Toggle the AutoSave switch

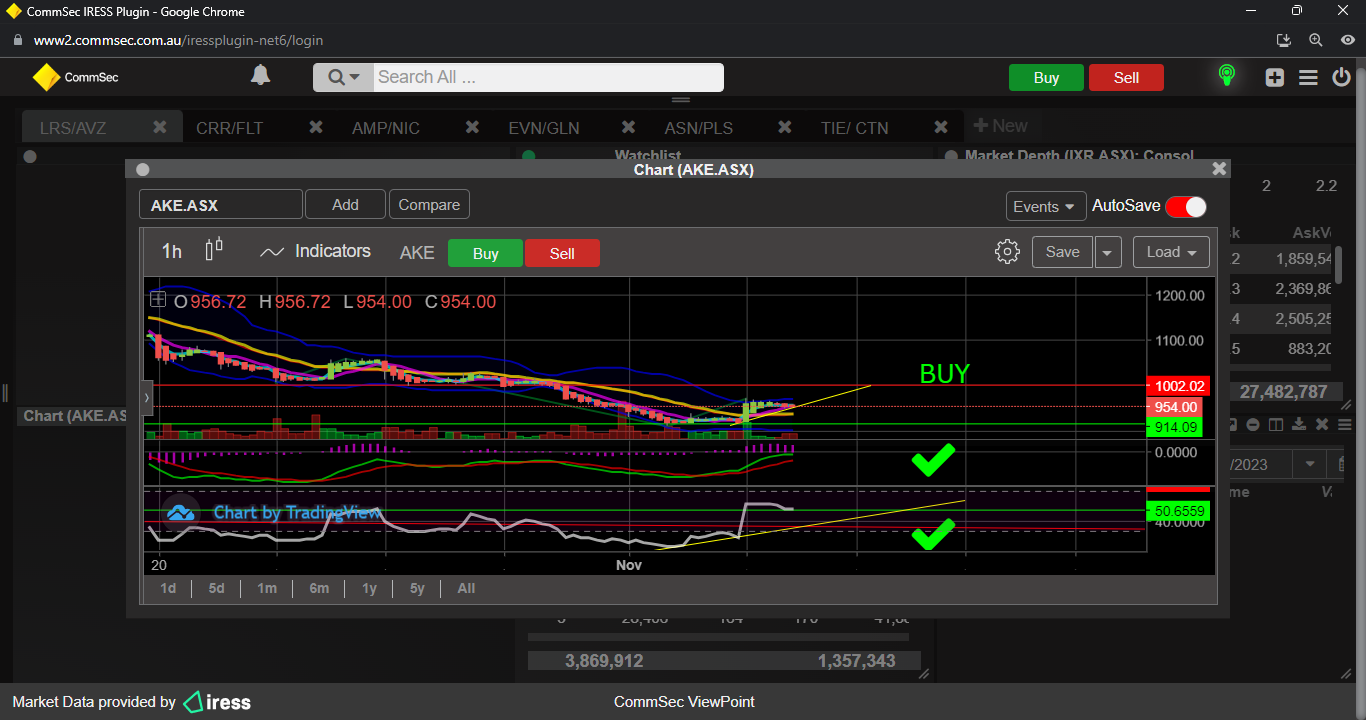click(x=1186, y=206)
